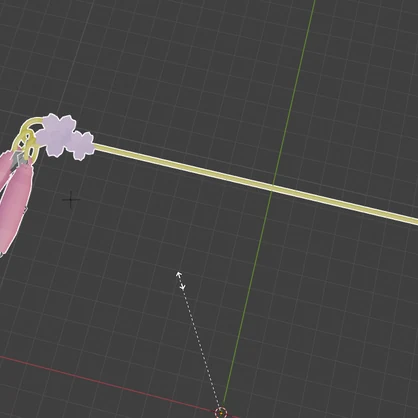
Task: Click the small gray clip on tassel side
Action: (25, 210)
